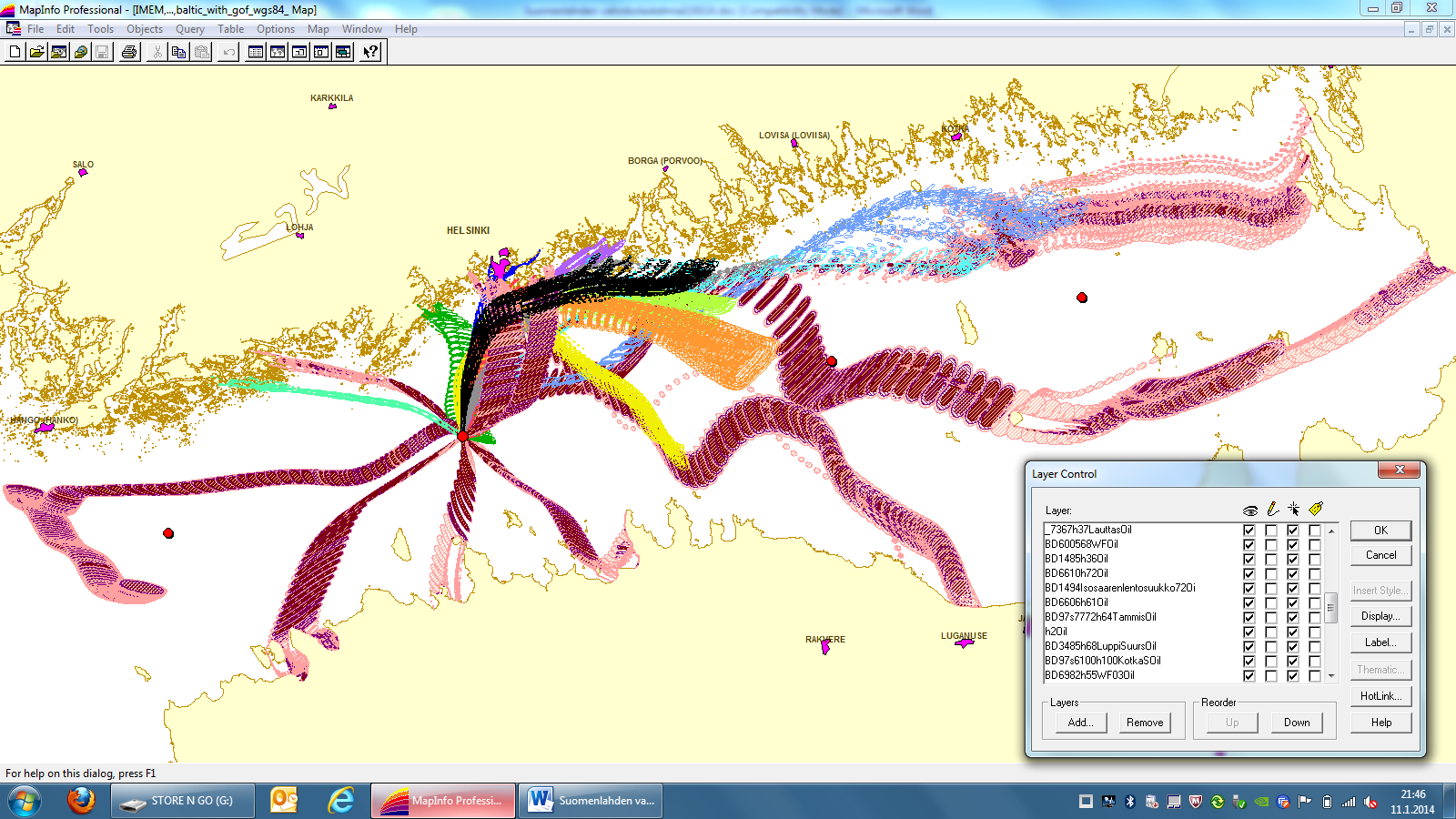Toggle selectable for BD6610h72Oil layer
The image size is (1456, 819).
(x=1293, y=573)
